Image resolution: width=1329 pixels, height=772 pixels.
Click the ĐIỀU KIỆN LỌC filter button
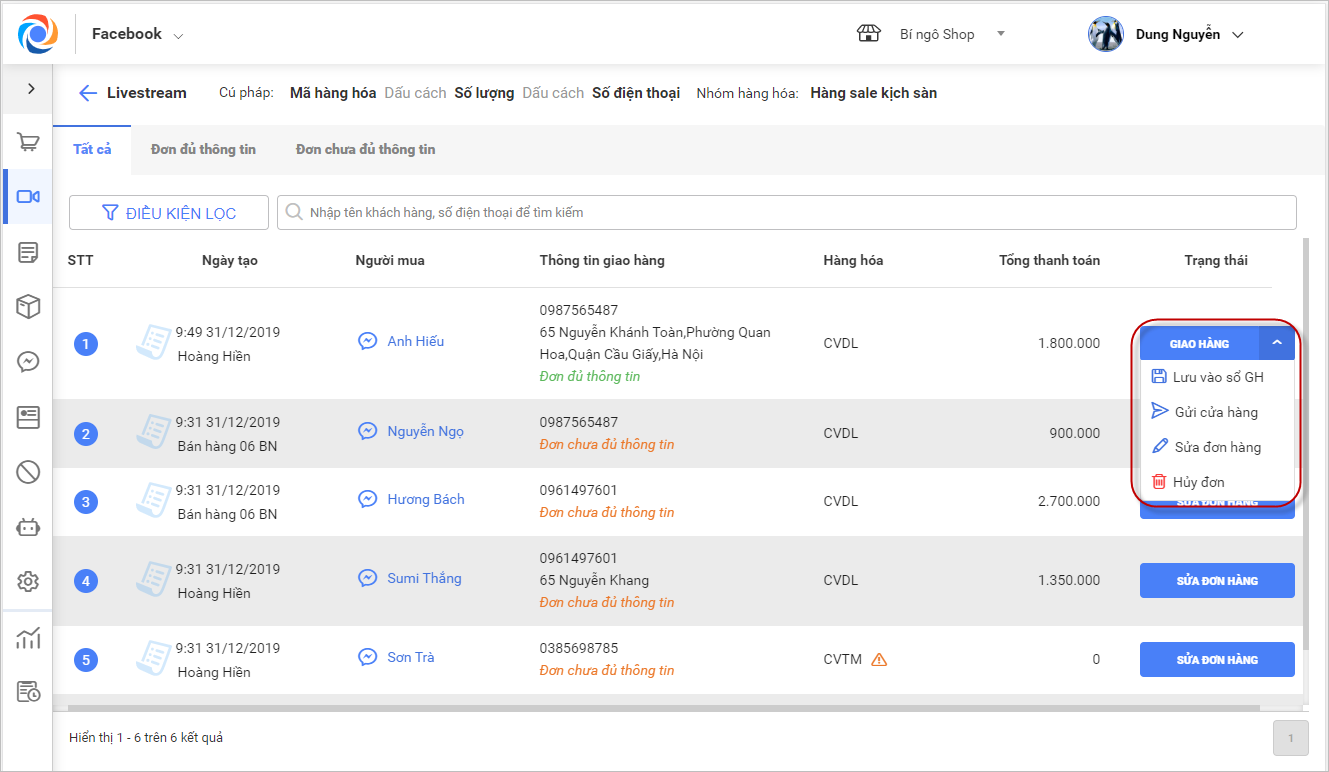pyautogui.click(x=169, y=213)
